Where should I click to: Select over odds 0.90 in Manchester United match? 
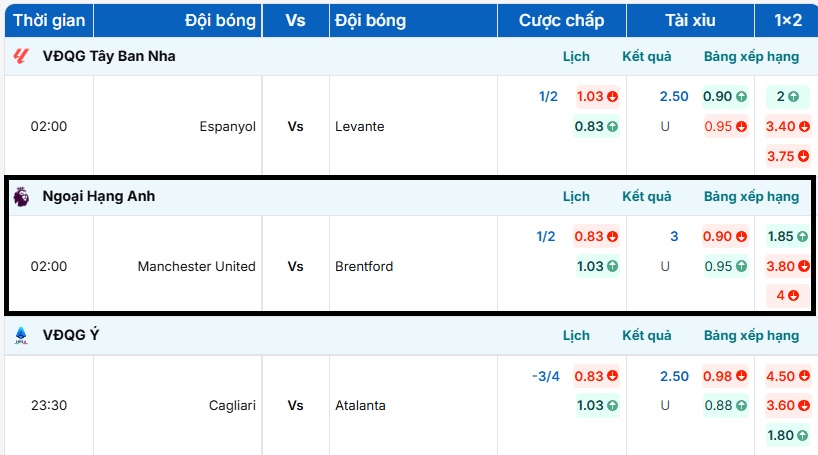(x=725, y=237)
